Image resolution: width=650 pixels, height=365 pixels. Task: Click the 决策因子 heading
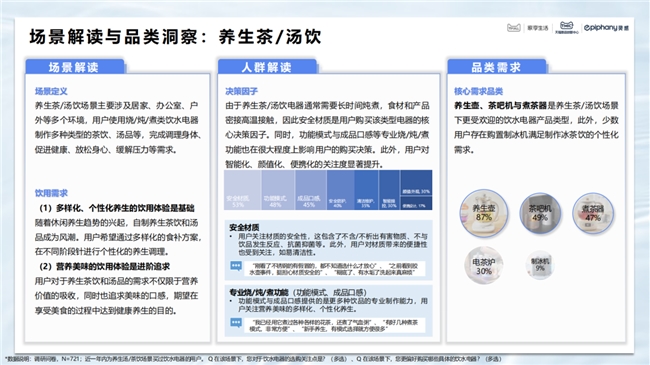point(242,91)
